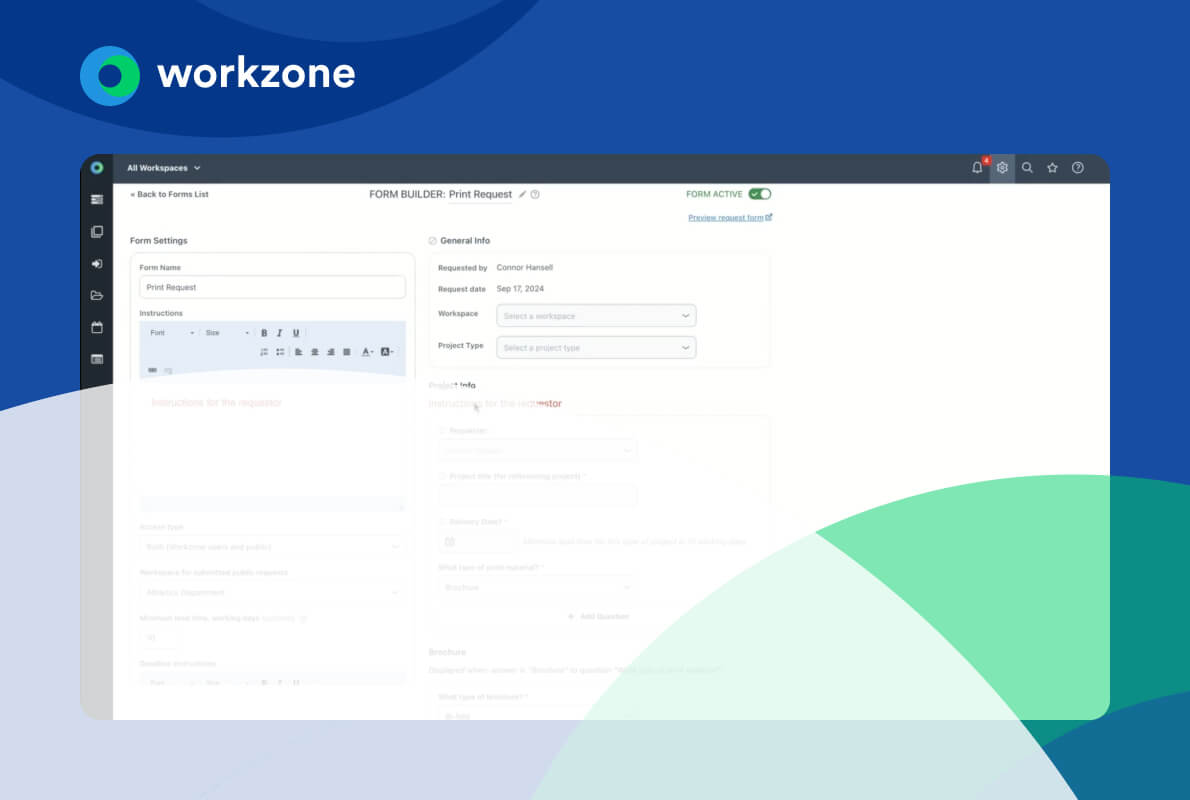Screen dimensions: 1190x800
Task: Click inside the Form Name field
Action: (x=272, y=287)
